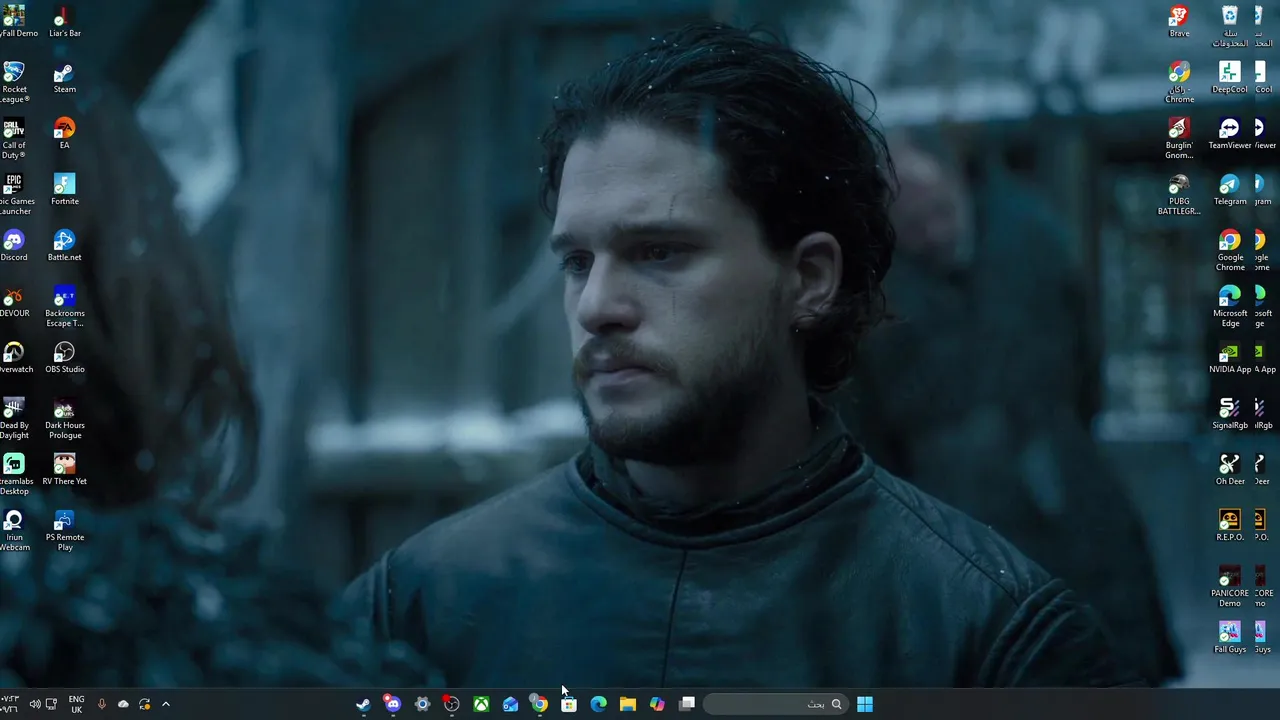Image resolution: width=1280 pixels, height=720 pixels.
Task: Expand hidden system tray icons chevron
Action: [166, 704]
